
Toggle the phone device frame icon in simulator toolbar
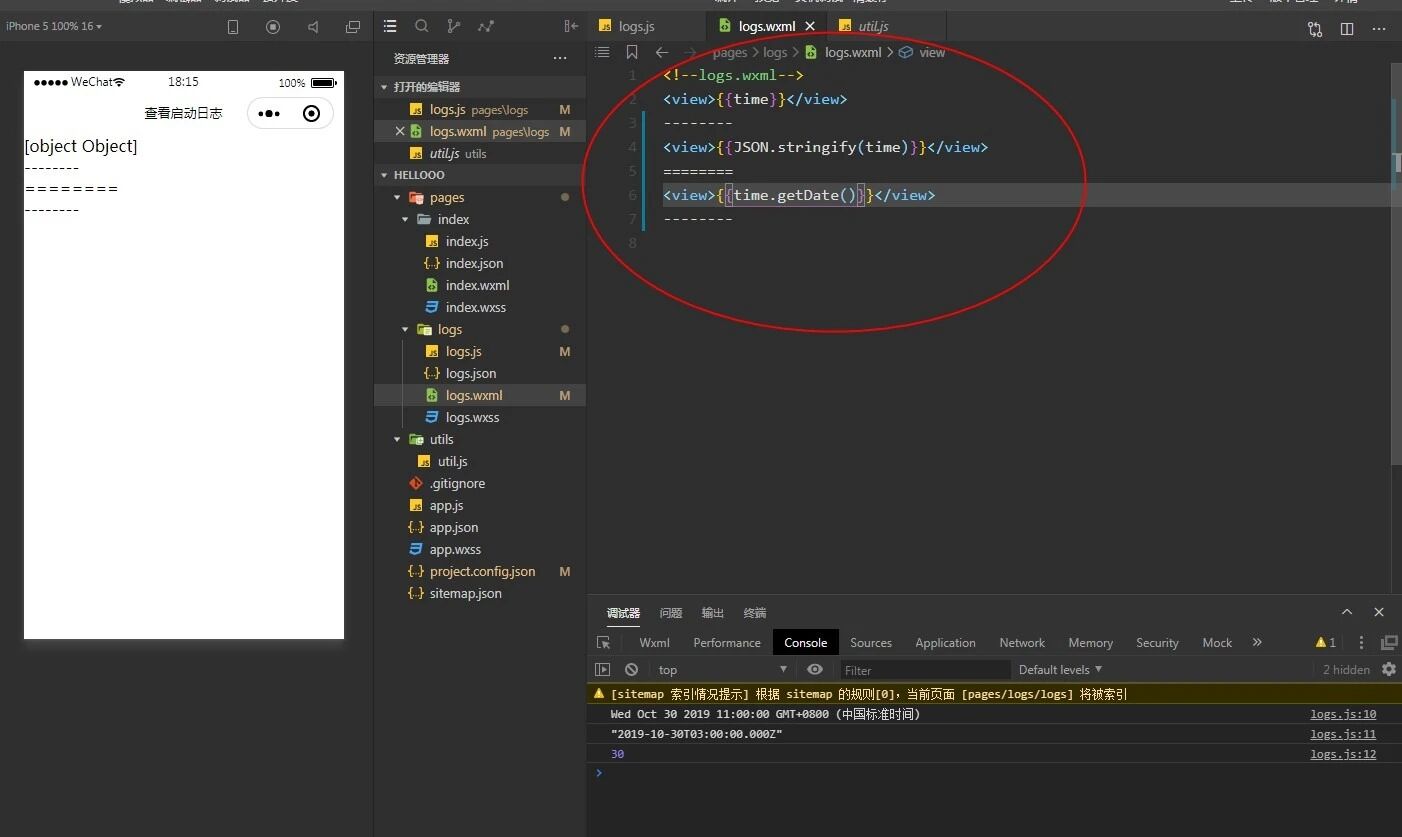[x=233, y=27]
